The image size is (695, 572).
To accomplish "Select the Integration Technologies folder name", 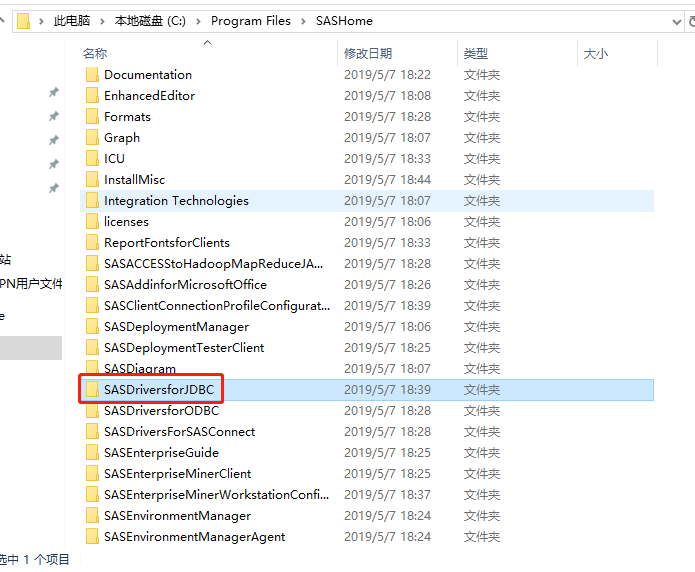I will click(176, 201).
